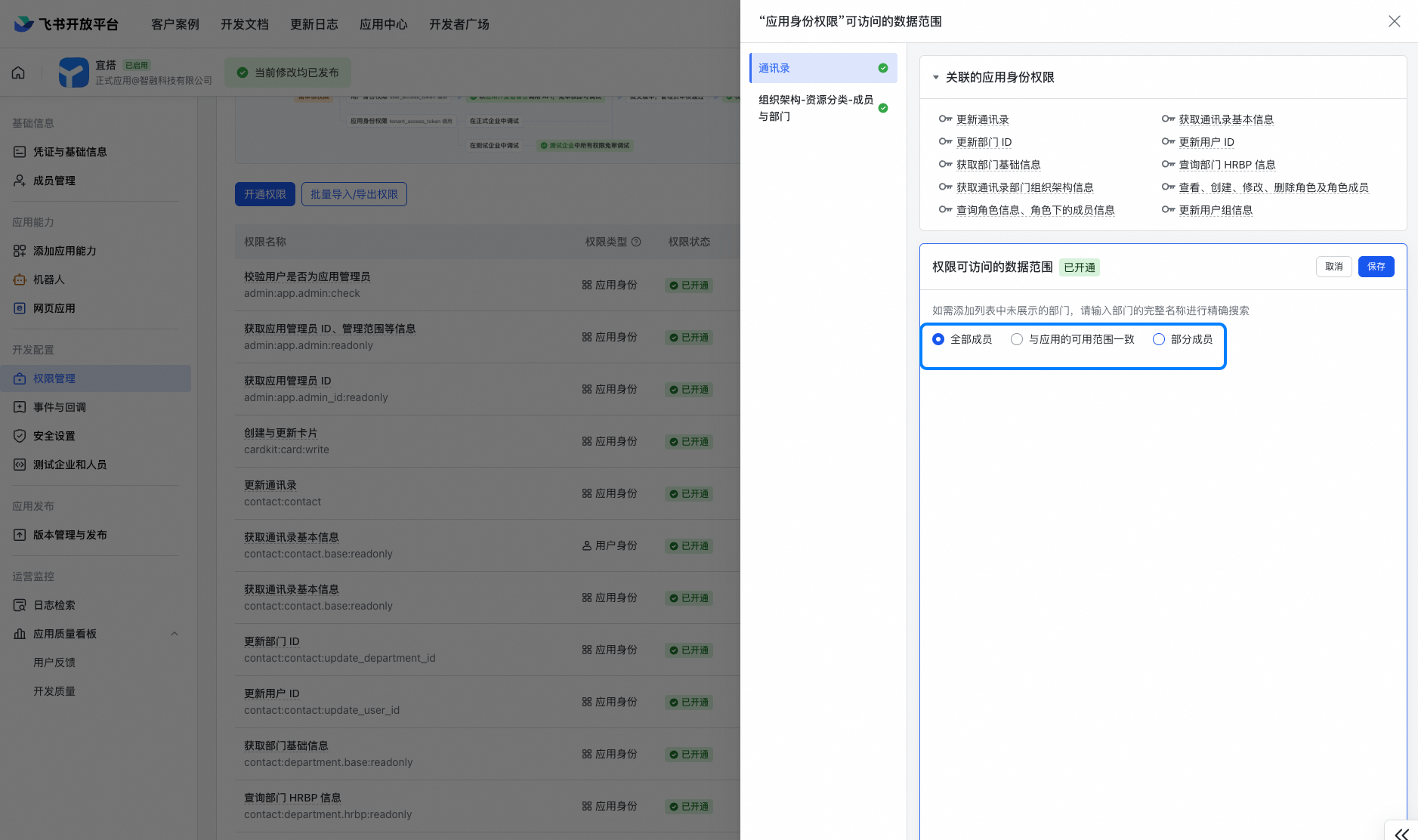1418x840 pixels.
Task: Collapse the 应用质量看板 sidebar group
Action: pos(175,634)
